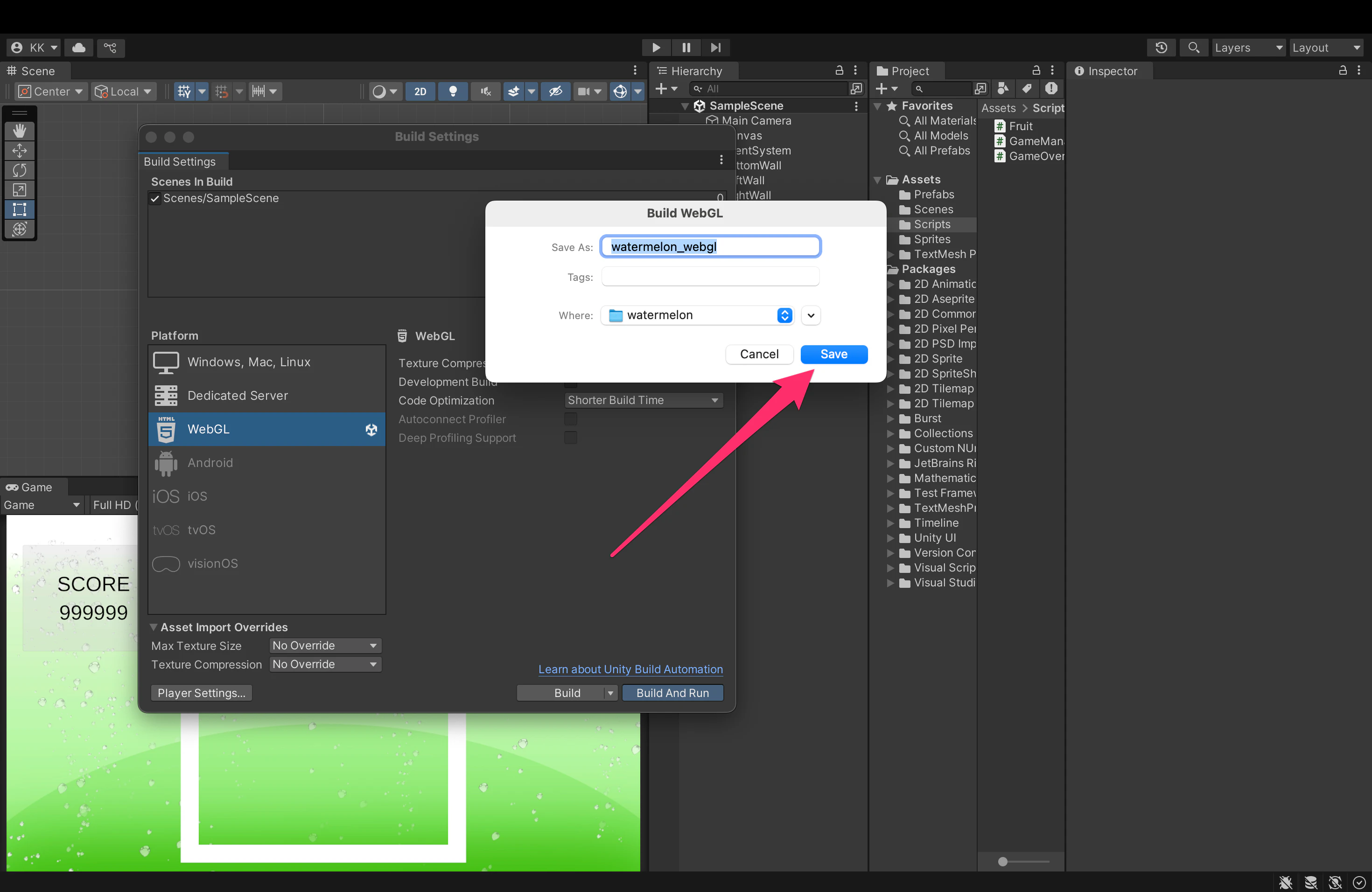This screenshot has height=892, width=1372.
Task: Click the Step frame button
Action: 715,47
